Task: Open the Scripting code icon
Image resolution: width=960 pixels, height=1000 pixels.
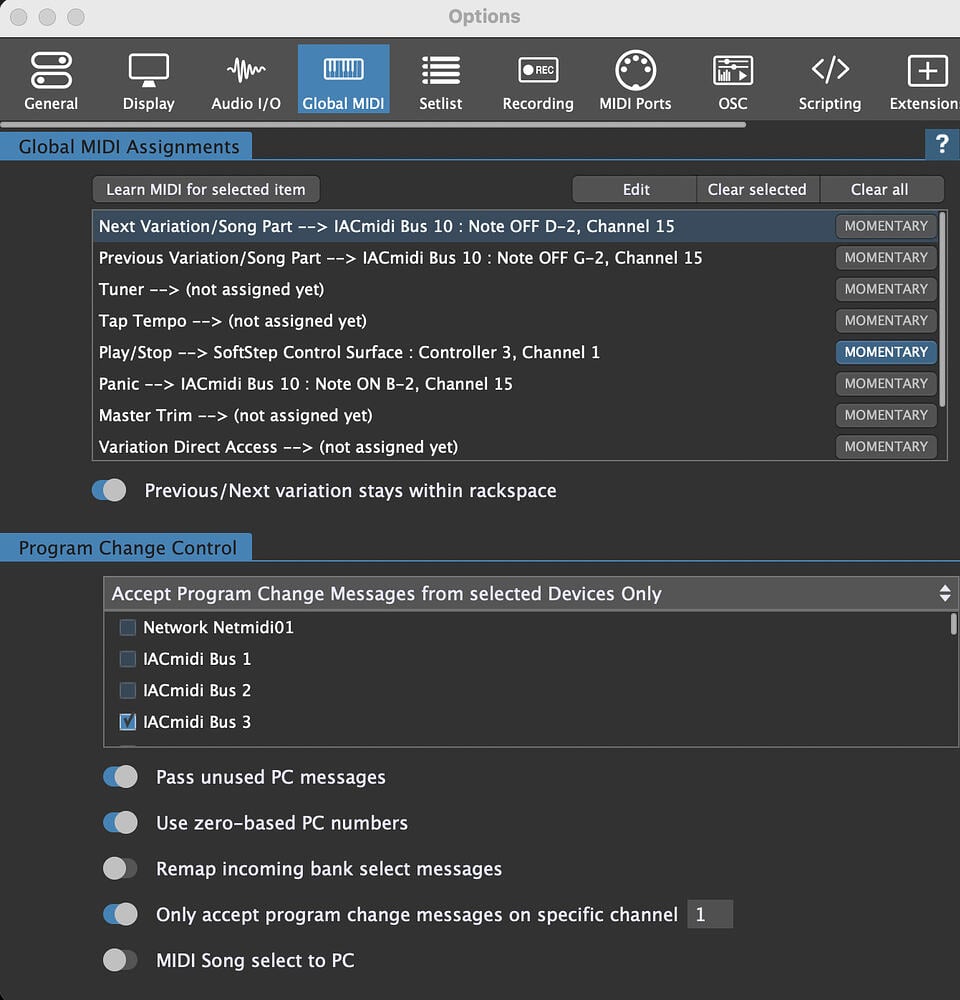Action: point(829,72)
